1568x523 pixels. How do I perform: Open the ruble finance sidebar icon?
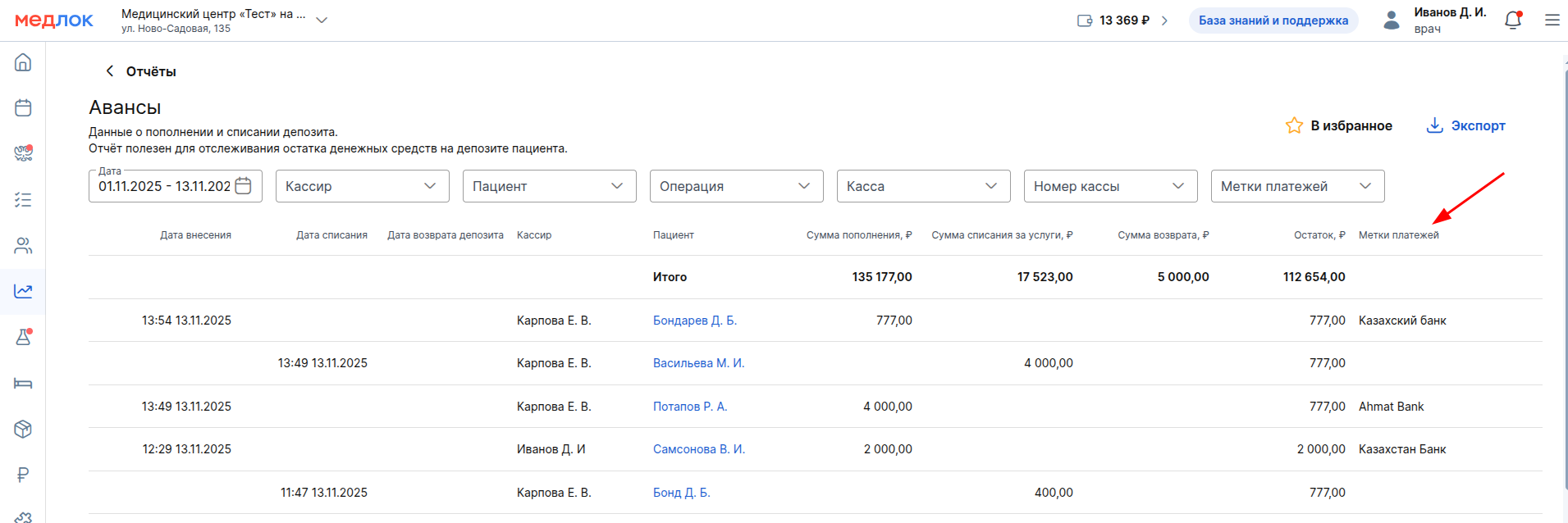coord(23,475)
